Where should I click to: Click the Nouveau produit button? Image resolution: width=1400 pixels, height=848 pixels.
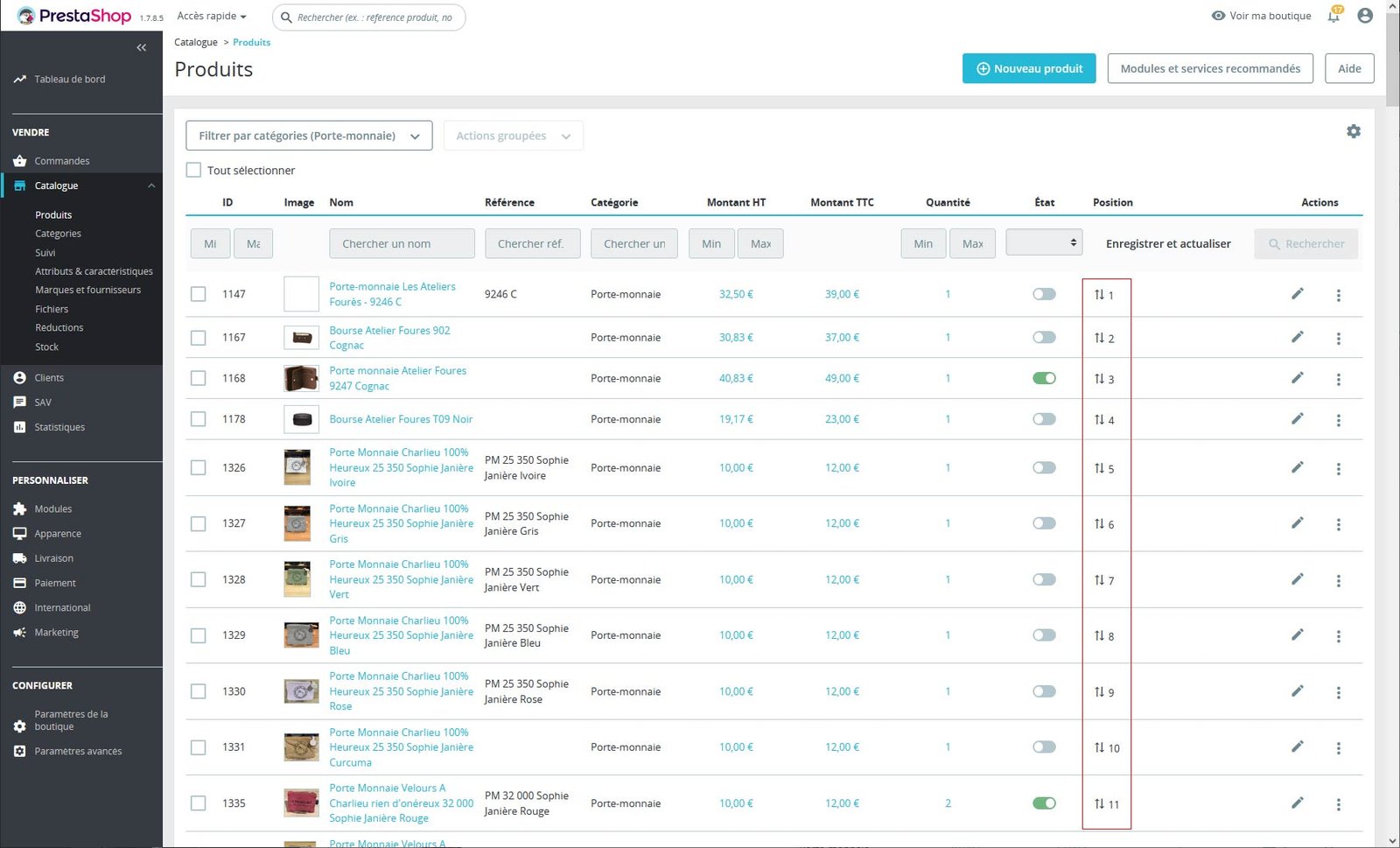(x=1029, y=68)
